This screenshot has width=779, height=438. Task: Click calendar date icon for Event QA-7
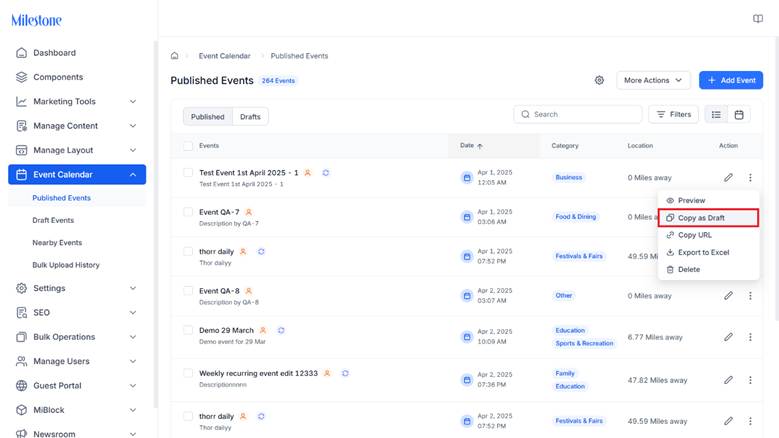[x=467, y=217]
